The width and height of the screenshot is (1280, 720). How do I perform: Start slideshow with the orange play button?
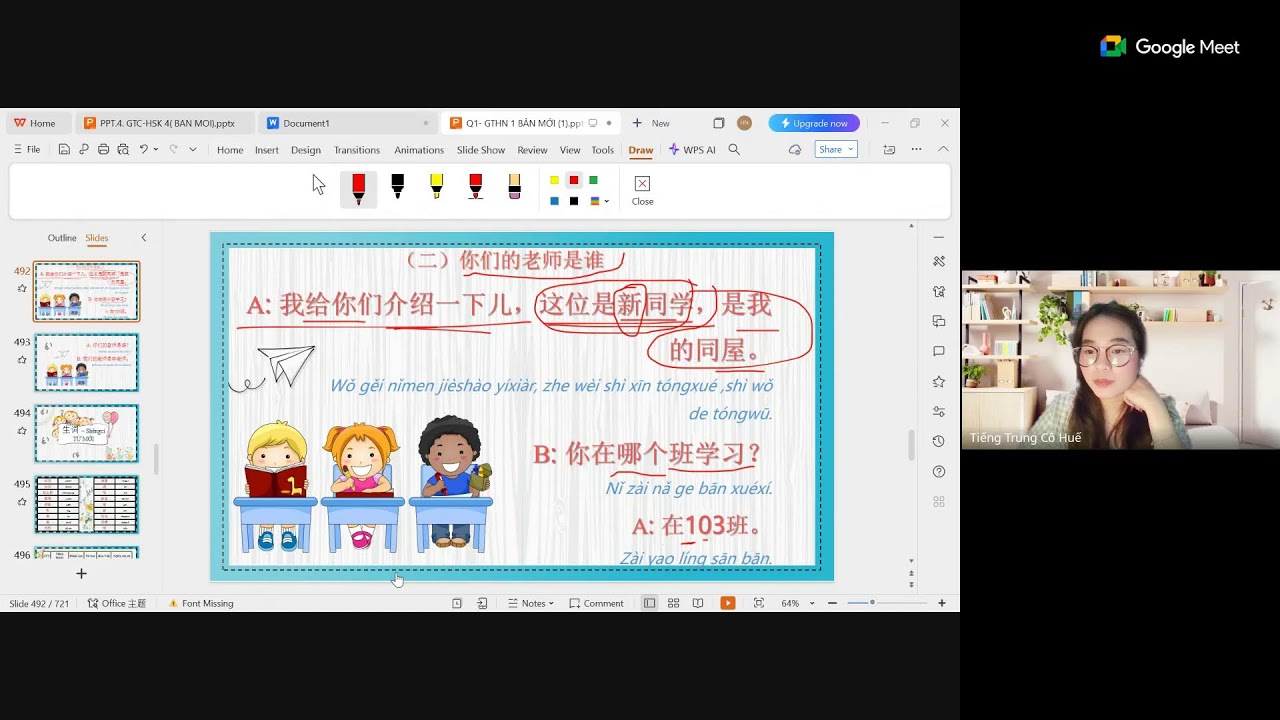pyautogui.click(x=728, y=603)
